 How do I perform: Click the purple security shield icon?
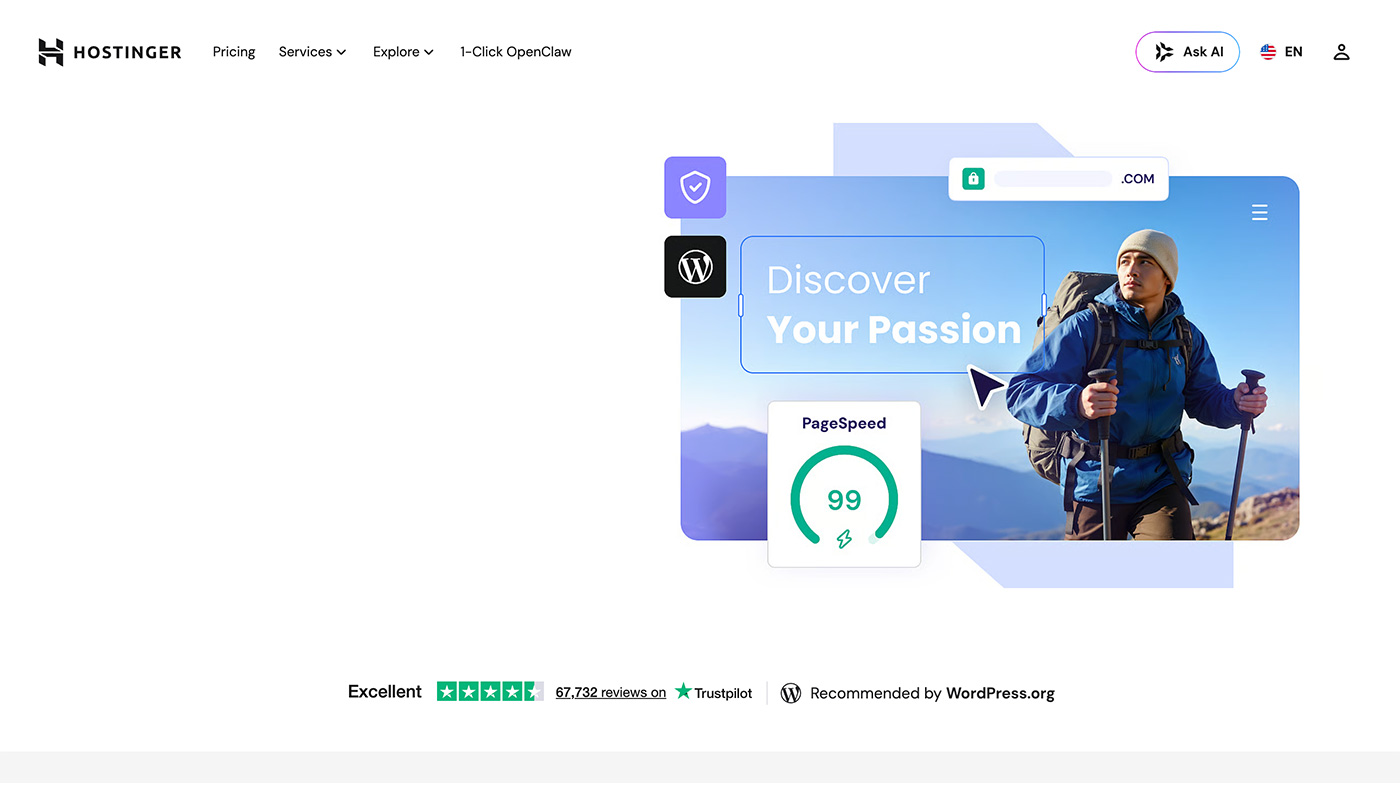(695, 187)
